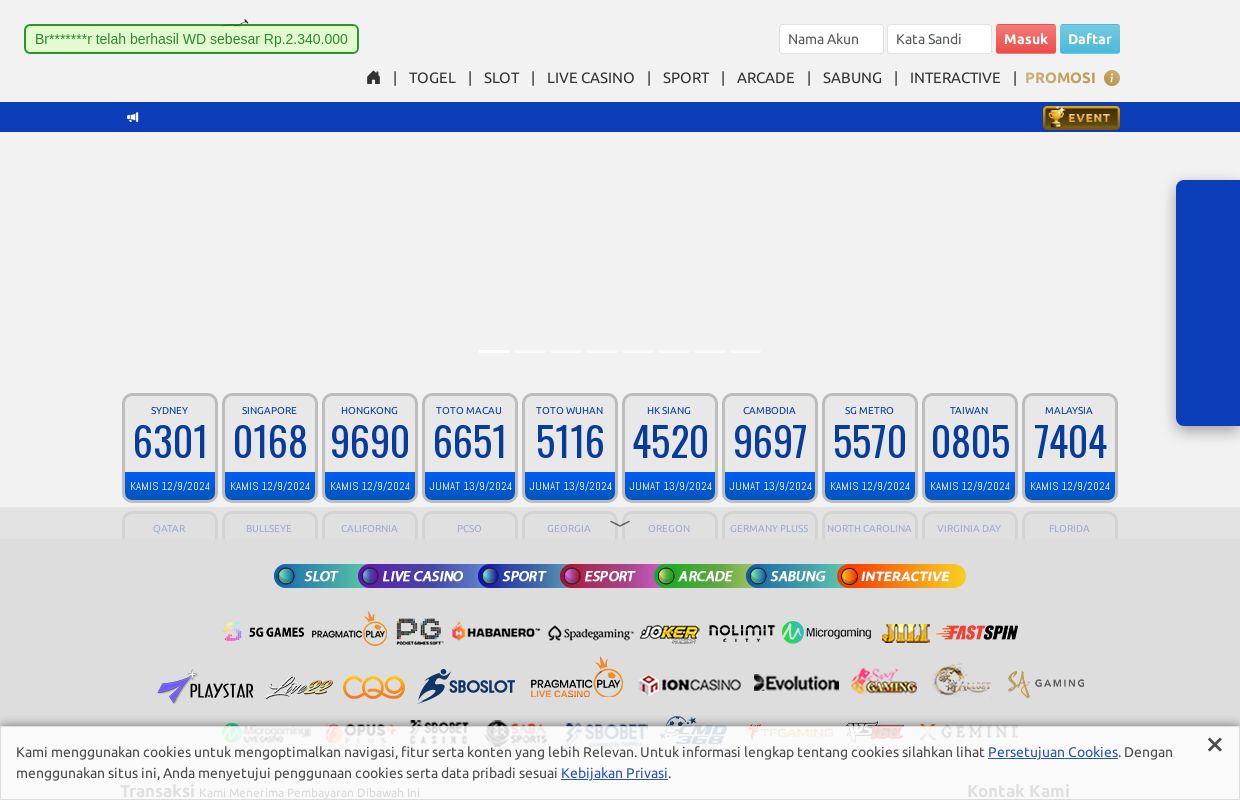Select the Habanero provider logo

click(496, 632)
